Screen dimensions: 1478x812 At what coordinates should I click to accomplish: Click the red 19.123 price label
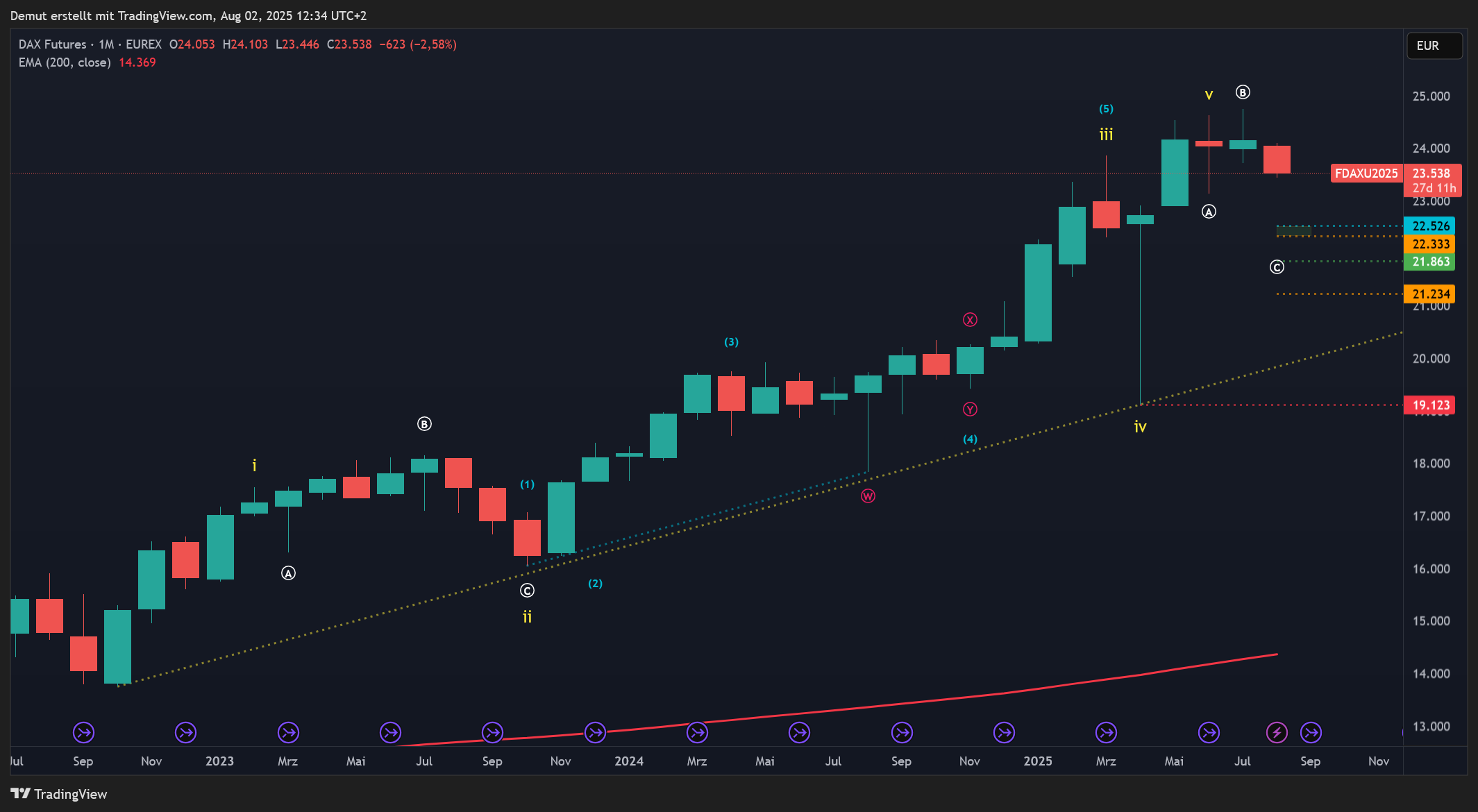coord(1430,405)
